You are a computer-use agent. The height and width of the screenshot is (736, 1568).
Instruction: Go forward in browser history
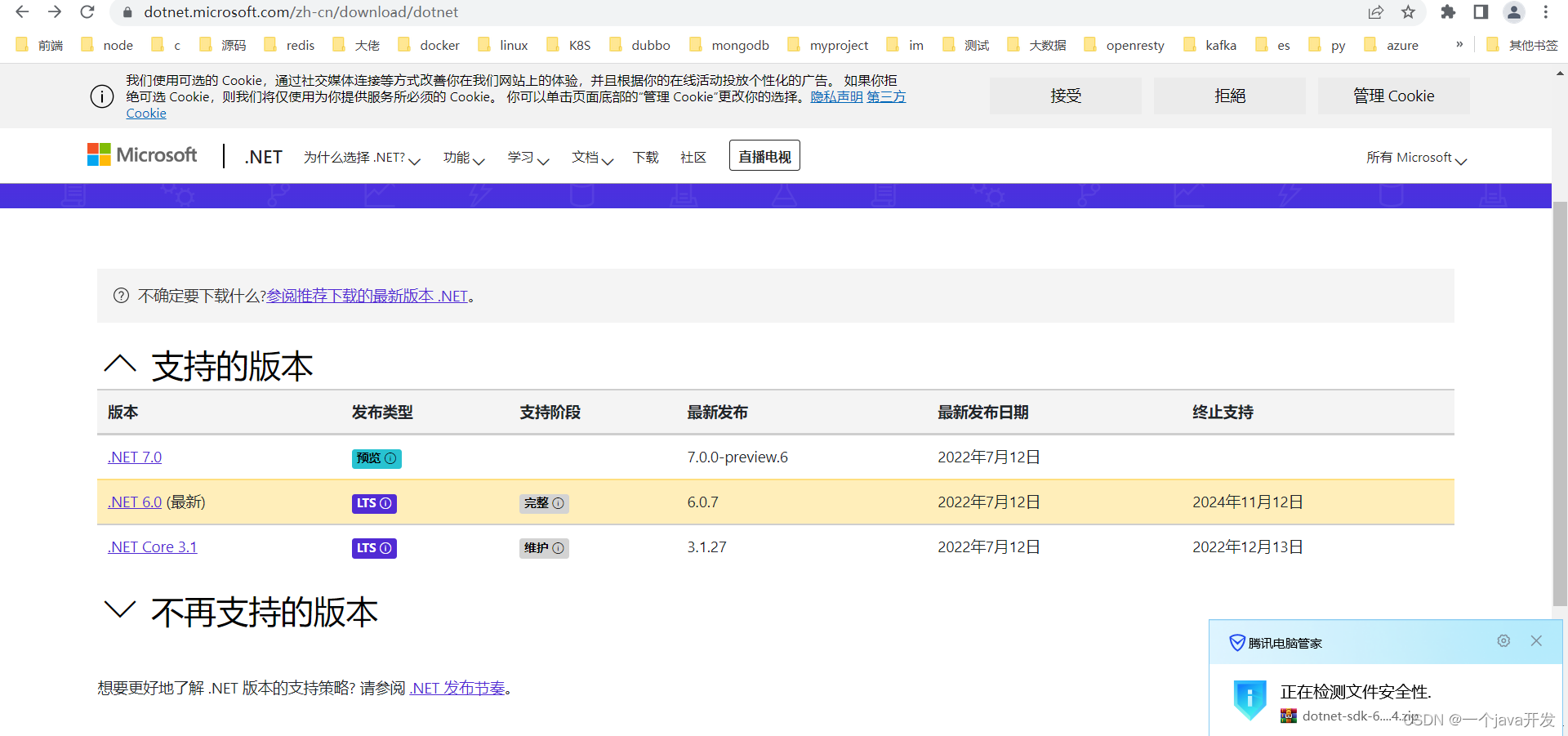(x=55, y=12)
